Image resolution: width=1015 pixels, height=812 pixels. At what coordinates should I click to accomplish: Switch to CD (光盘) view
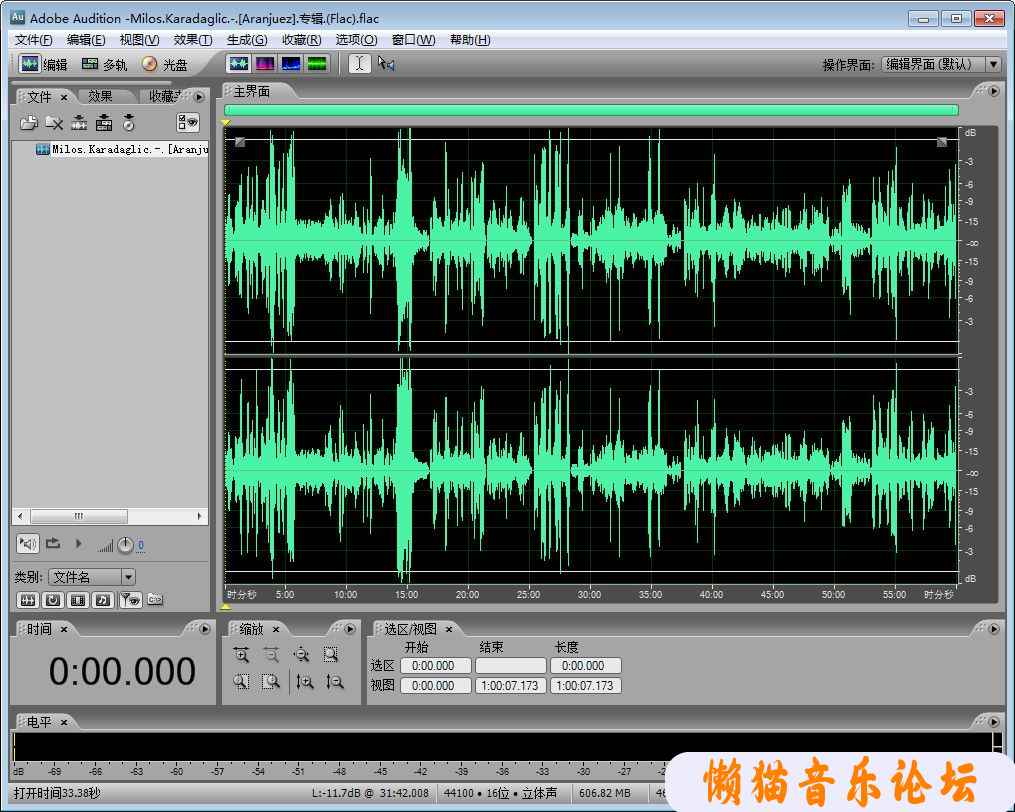165,64
